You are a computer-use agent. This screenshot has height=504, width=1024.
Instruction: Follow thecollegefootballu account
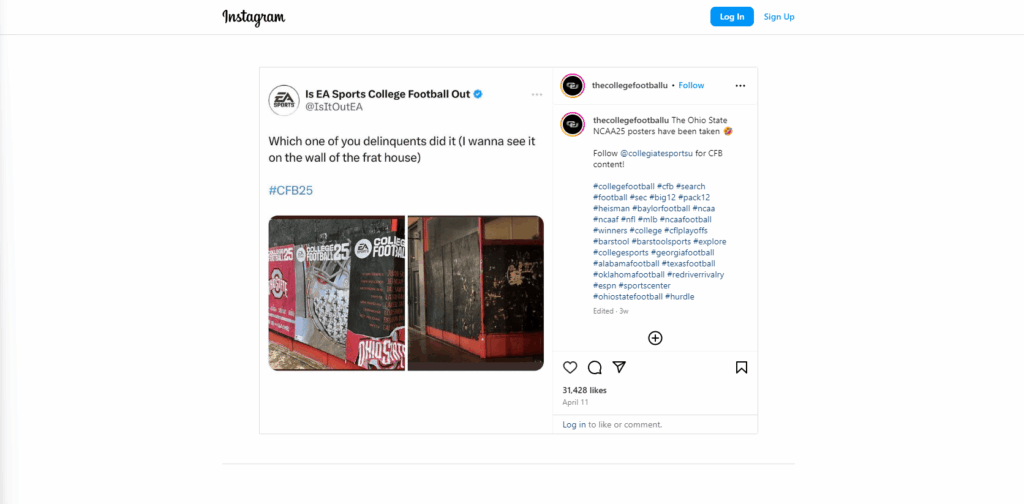691,86
